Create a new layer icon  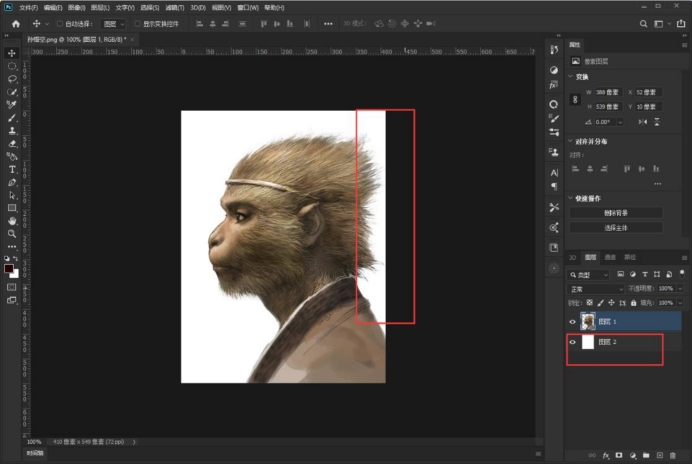(x=660, y=455)
